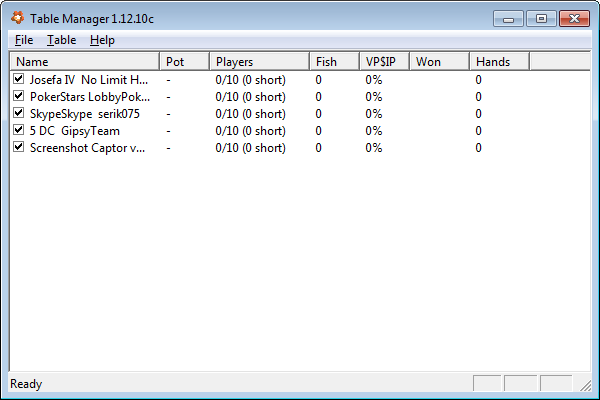Click Fish value 0 in 5 DC GipsyTeam row
The image size is (600, 400).
(318, 131)
